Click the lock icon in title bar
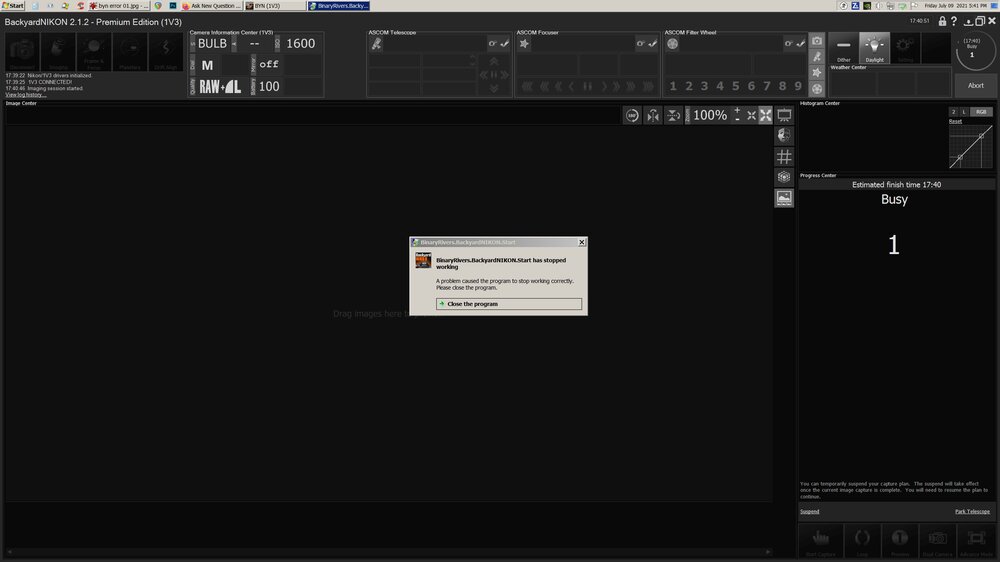Screen dimensions: 1000x562 point(942,21)
